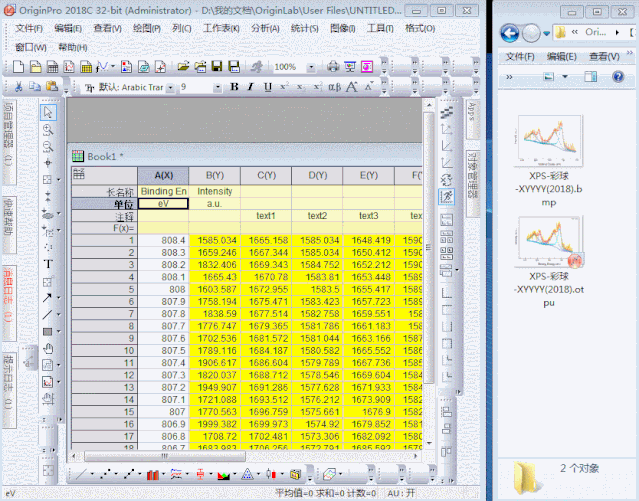Toggle Underline text formatting
Viewport: 639px width, 501px height.
coord(267,87)
